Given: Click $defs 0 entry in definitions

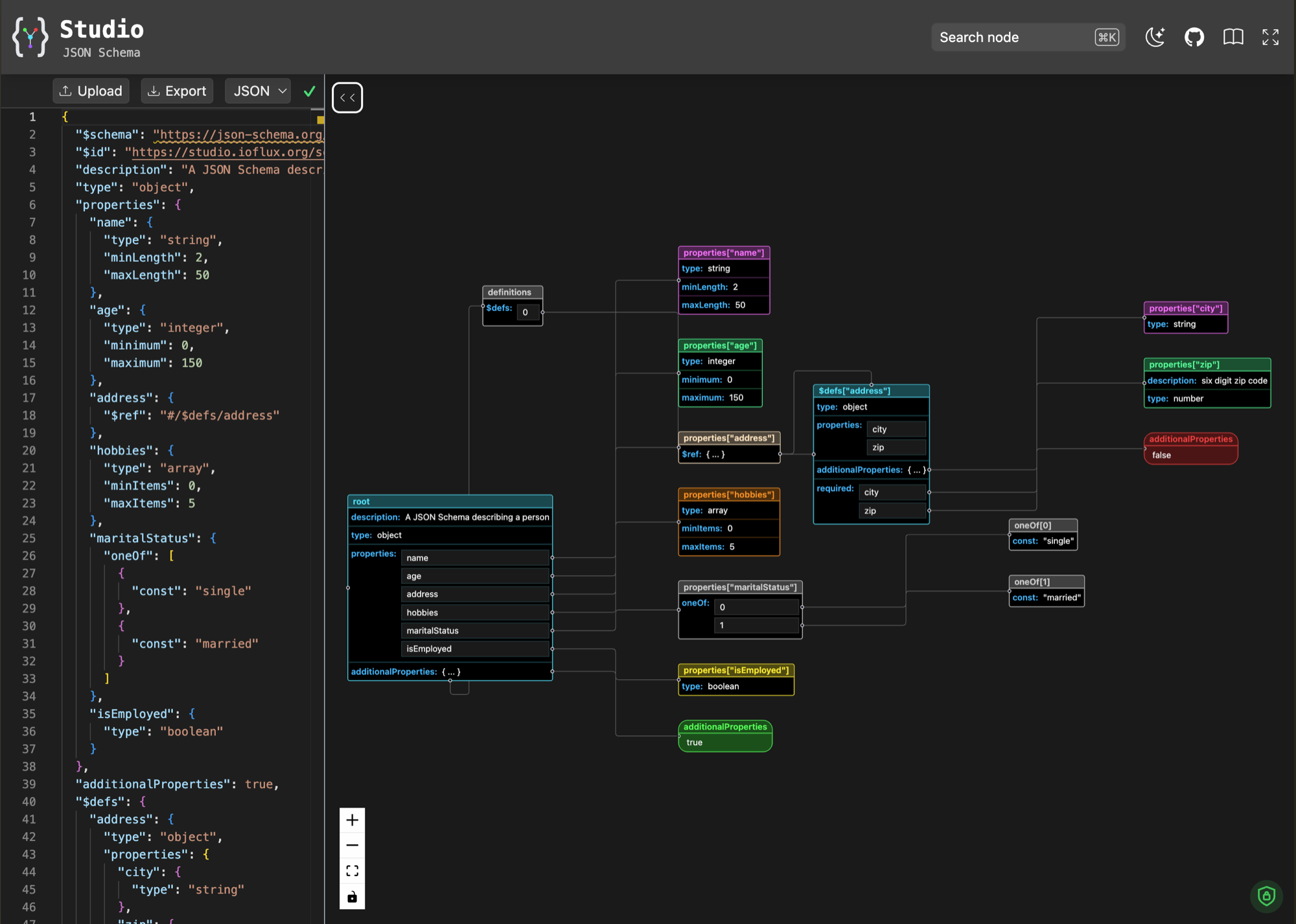Looking at the screenshot, I should pyautogui.click(x=529, y=312).
